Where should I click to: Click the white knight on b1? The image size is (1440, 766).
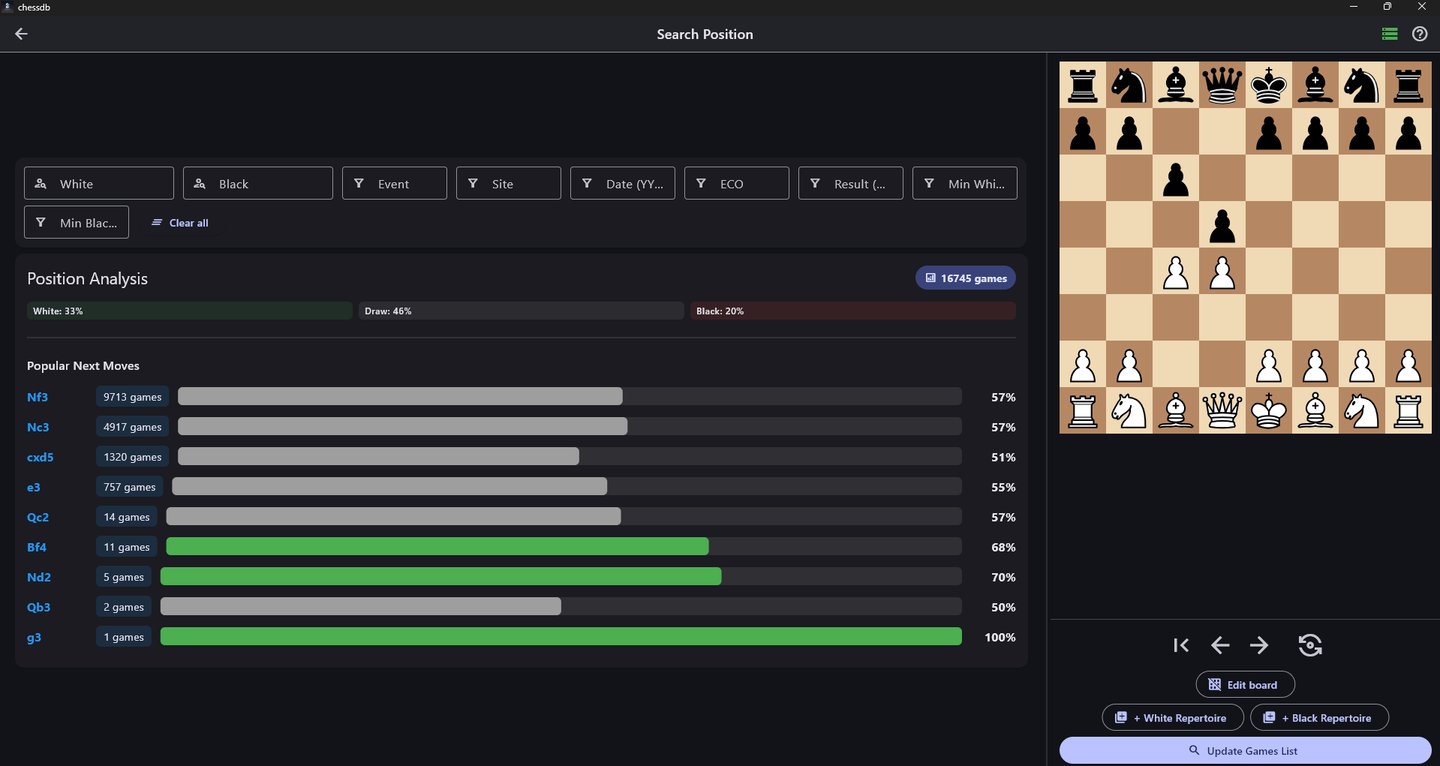click(x=1129, y=410)
